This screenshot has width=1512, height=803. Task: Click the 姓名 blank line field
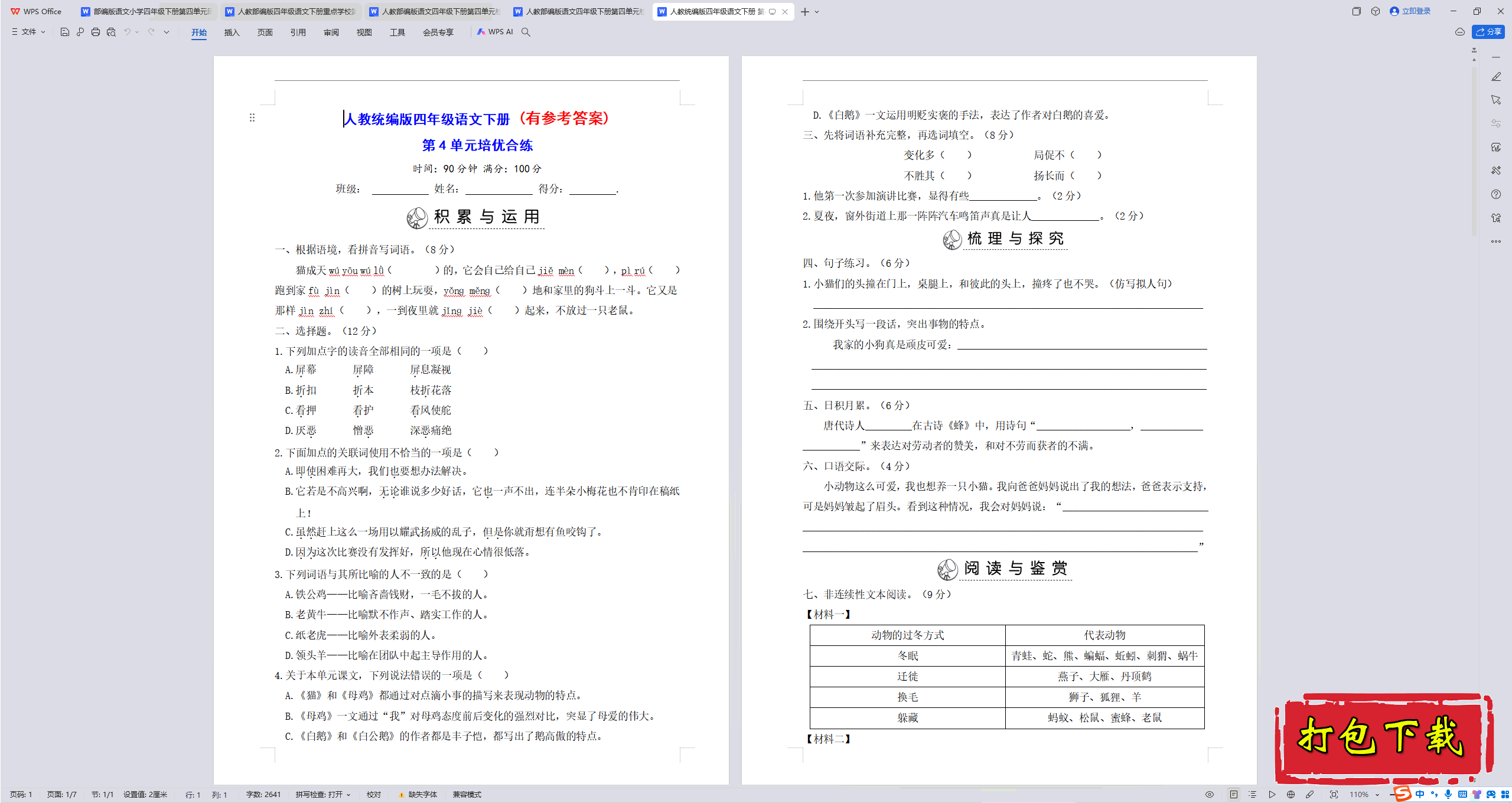[x=498, y=189]
